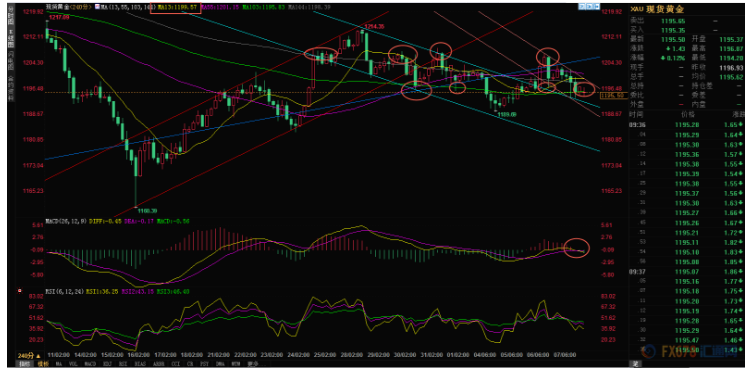Viewport: 748px width, 375px height.
Task: Click the 价格 column header
Action: point(687,115)
